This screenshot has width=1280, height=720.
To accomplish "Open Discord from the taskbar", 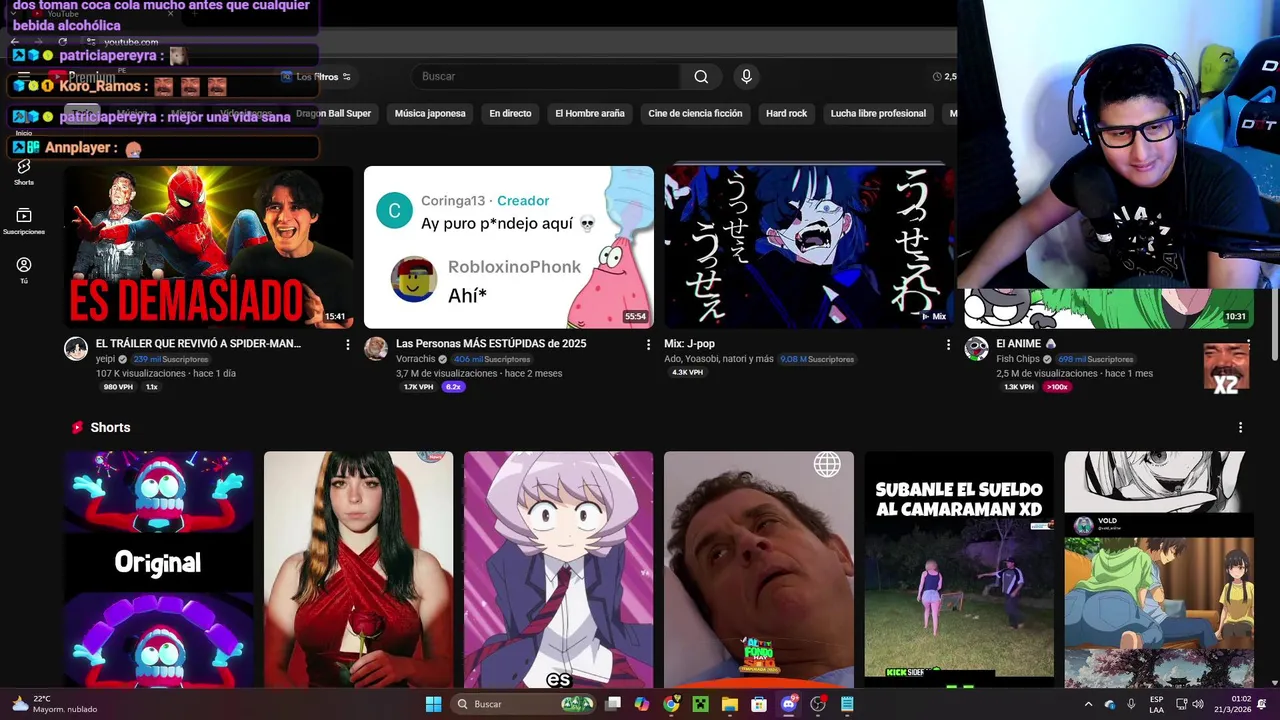I will [x=788, y=704].
